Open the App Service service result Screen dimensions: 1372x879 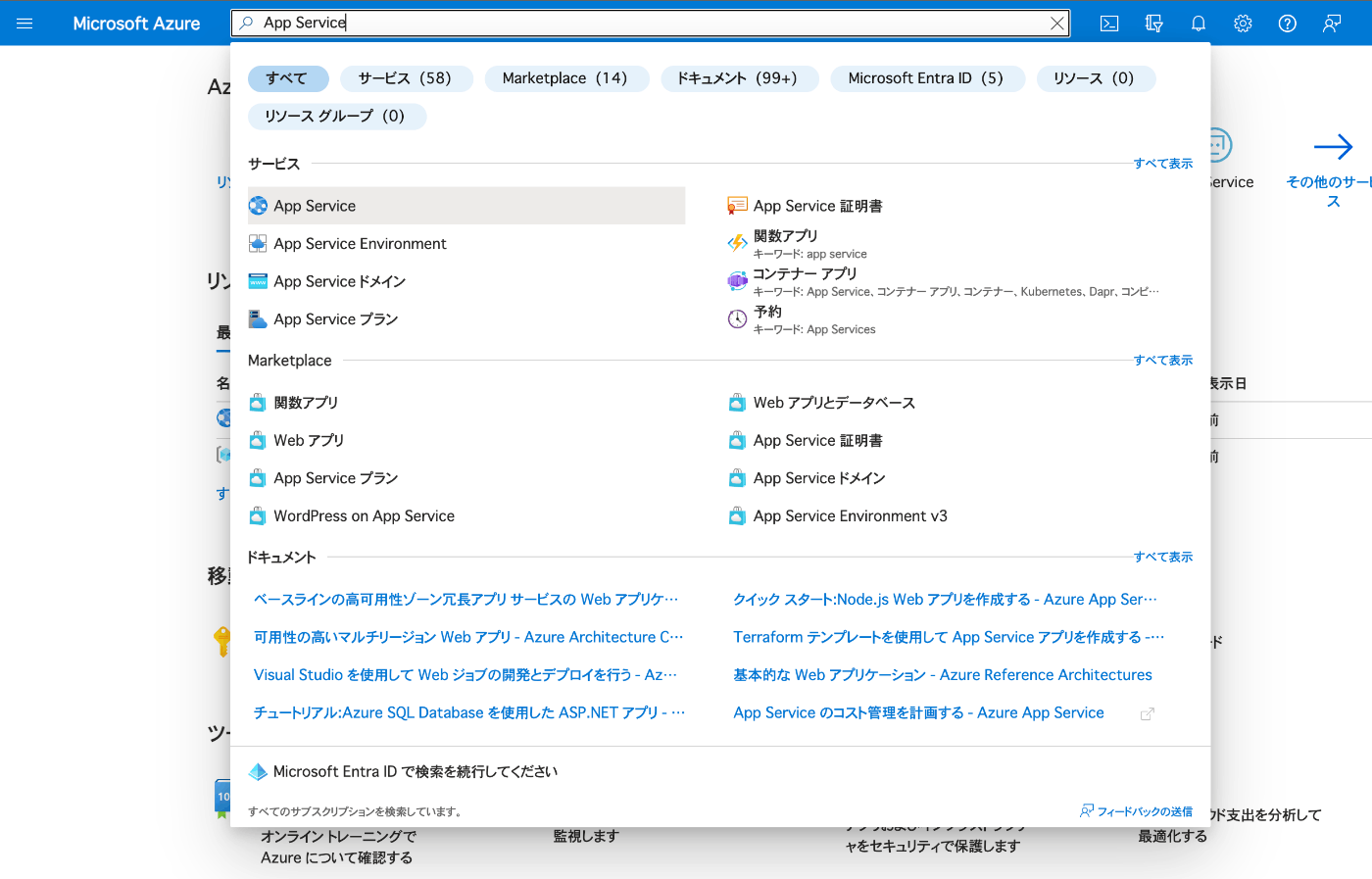point(466,206)
